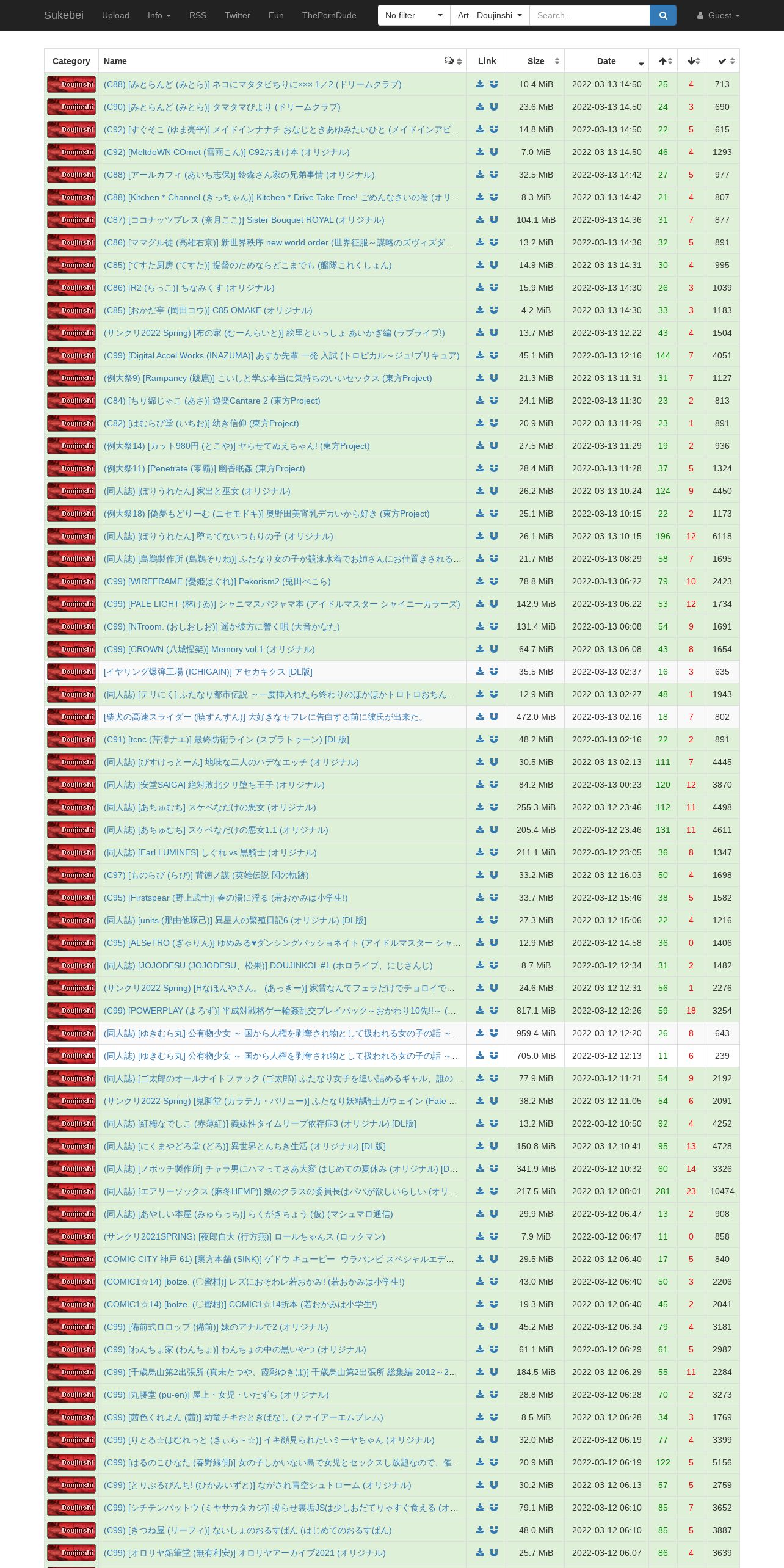Image resolution: width=784 pixels, height=1568 pixels.
Task: Select the date cell 2022-03-13 00:23
Action: [x=607, y=785]
